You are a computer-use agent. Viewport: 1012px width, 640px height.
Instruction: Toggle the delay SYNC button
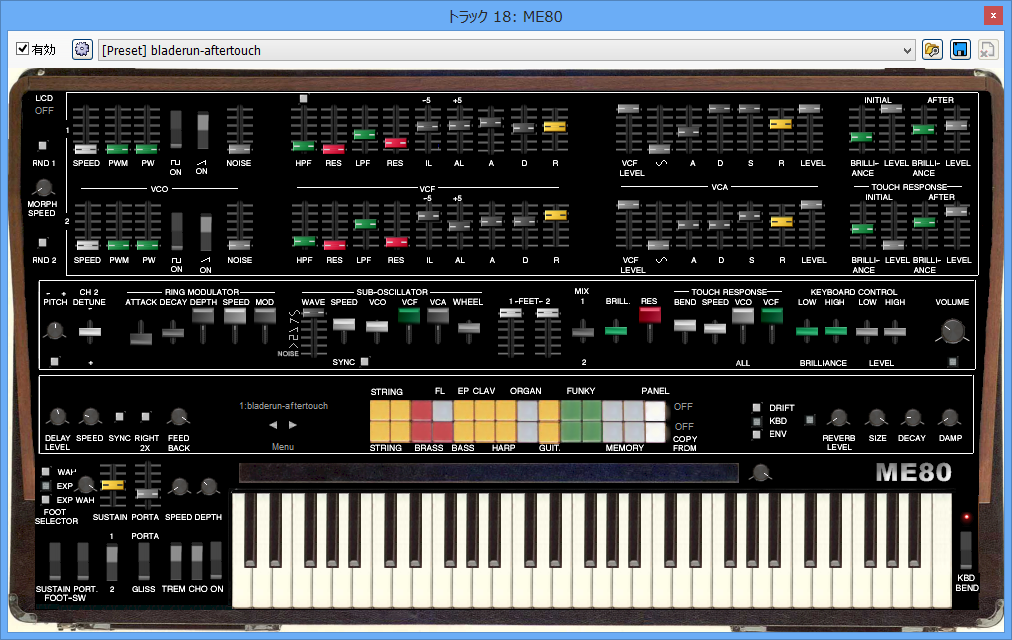[119, 417]
